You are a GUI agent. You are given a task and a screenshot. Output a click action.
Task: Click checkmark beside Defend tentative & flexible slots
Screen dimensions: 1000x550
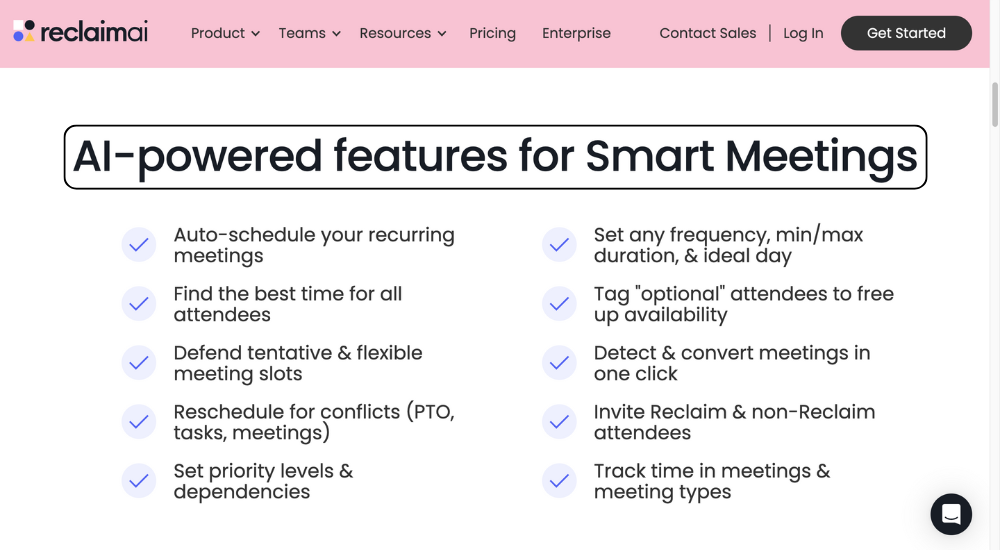[139, 362]
